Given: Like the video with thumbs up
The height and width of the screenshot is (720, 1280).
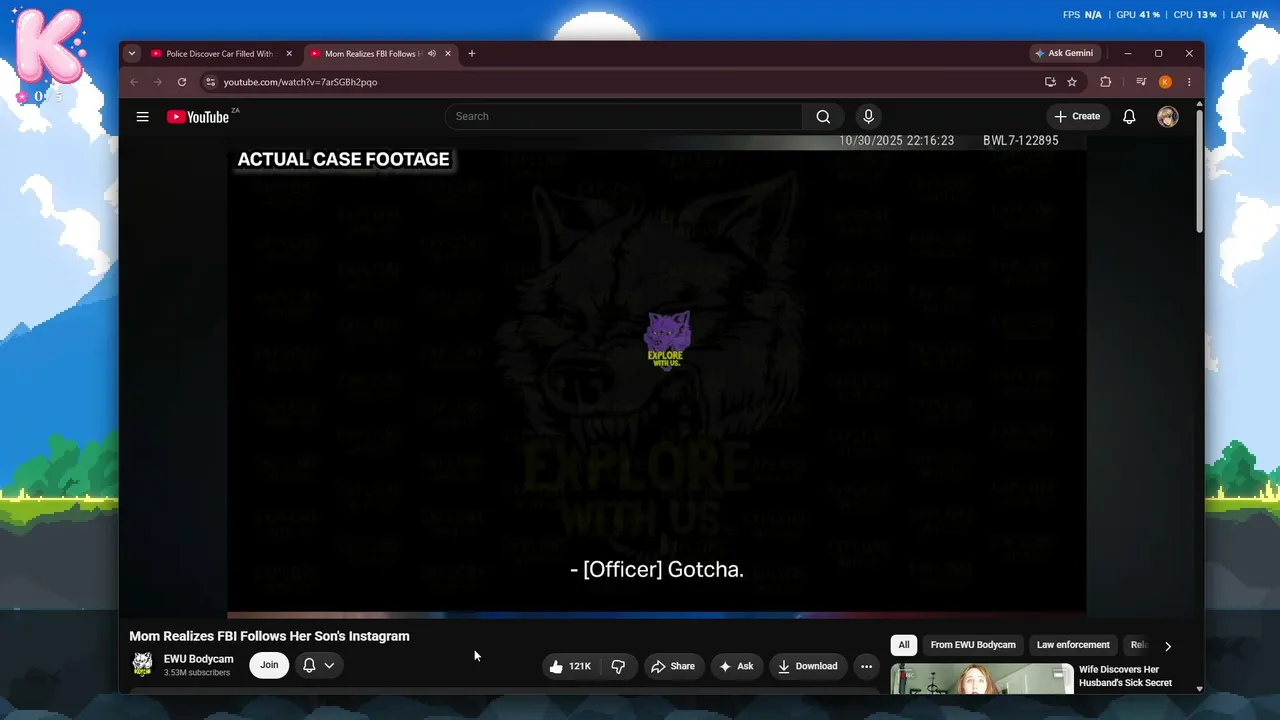Looking at the screenshot, I should pos(569,666).
